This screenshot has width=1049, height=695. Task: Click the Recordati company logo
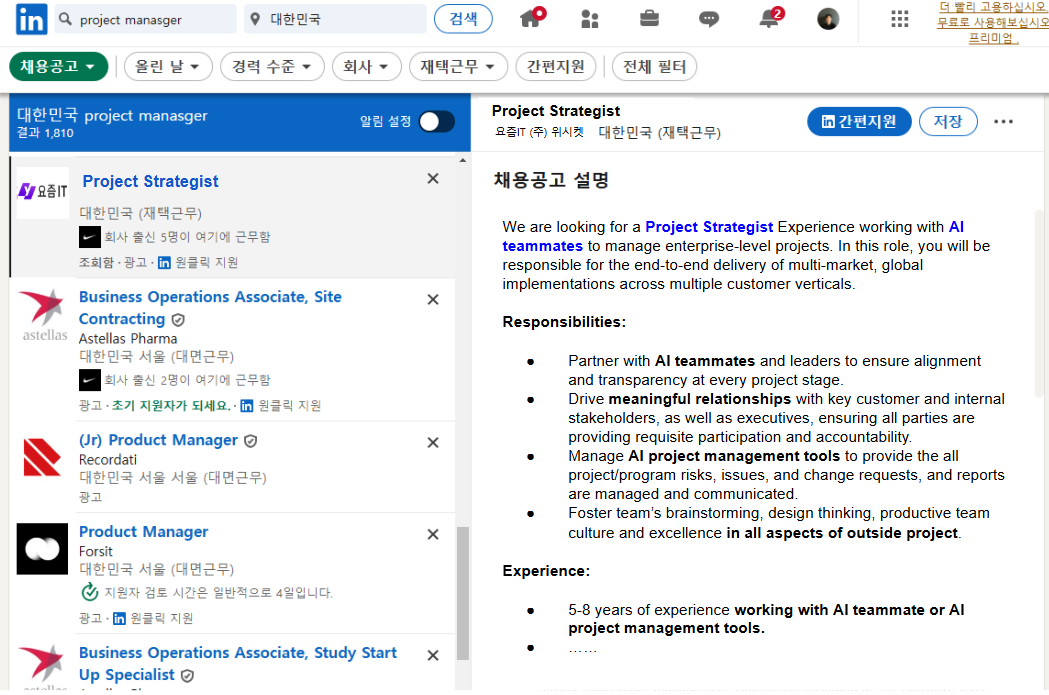(41, 458)
